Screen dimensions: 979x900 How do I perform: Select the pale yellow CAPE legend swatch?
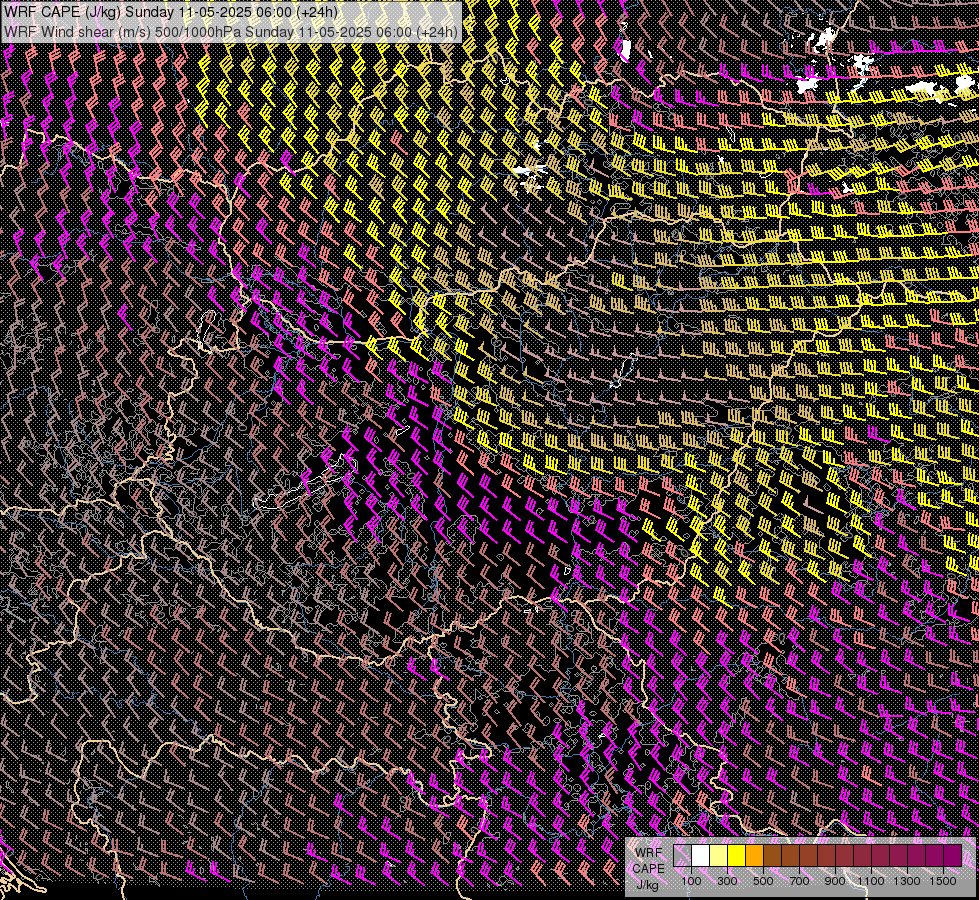click(x=719, y=855)
